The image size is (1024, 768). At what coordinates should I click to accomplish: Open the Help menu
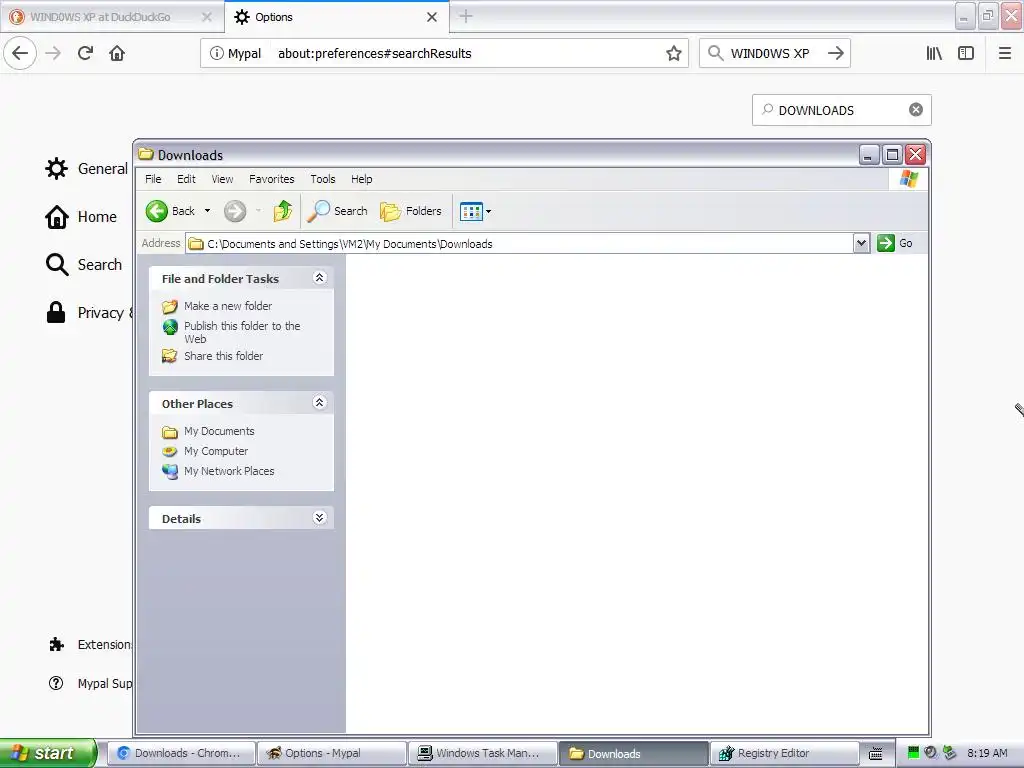(x=361, y=179)
